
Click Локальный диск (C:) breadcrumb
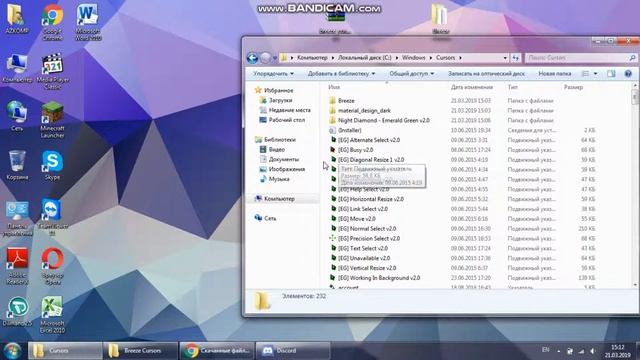click(x=364, y=58)
